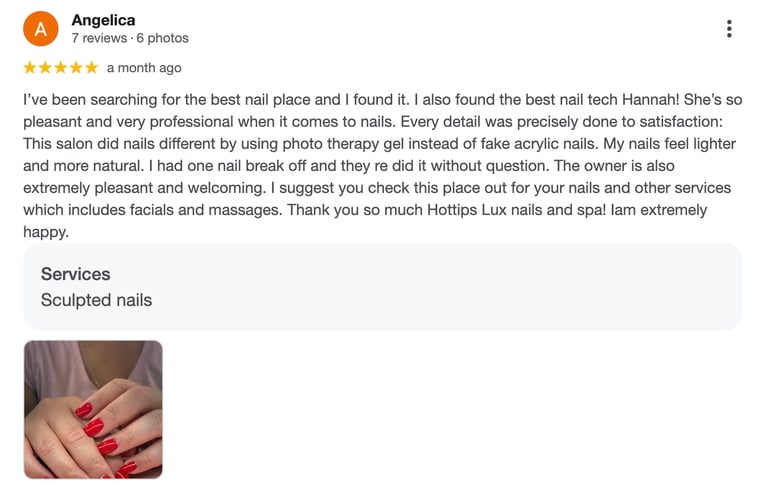768x483 pixels.
Task: Click the final word "happy." of review
Action: [x=45, y=232]
